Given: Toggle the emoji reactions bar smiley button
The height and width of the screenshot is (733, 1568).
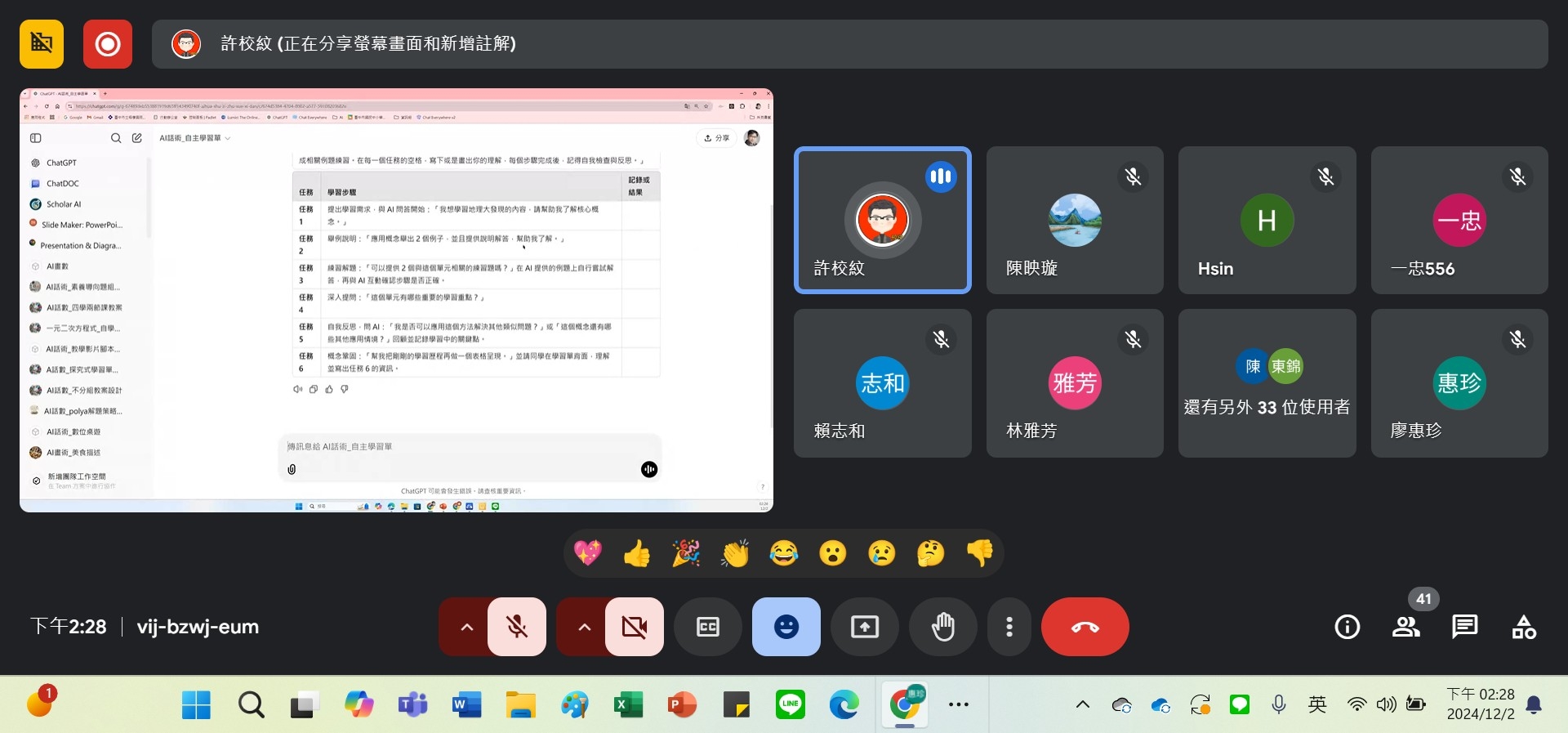Looking at the screenshot, I should (x=786, y=627).
